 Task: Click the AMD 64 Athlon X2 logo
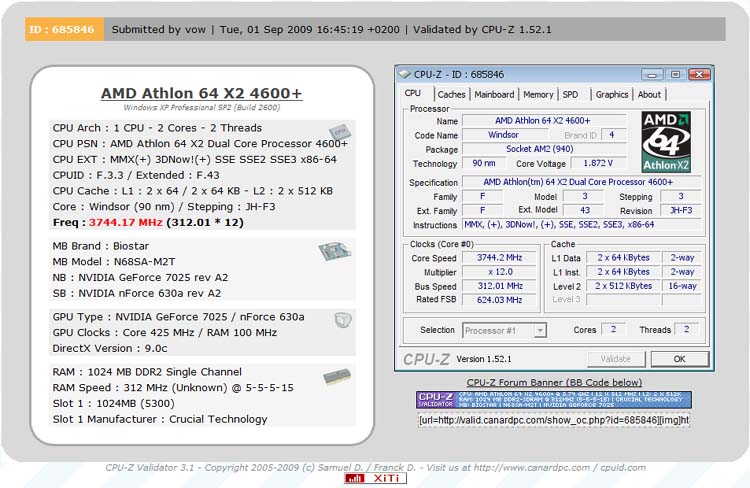666,142
